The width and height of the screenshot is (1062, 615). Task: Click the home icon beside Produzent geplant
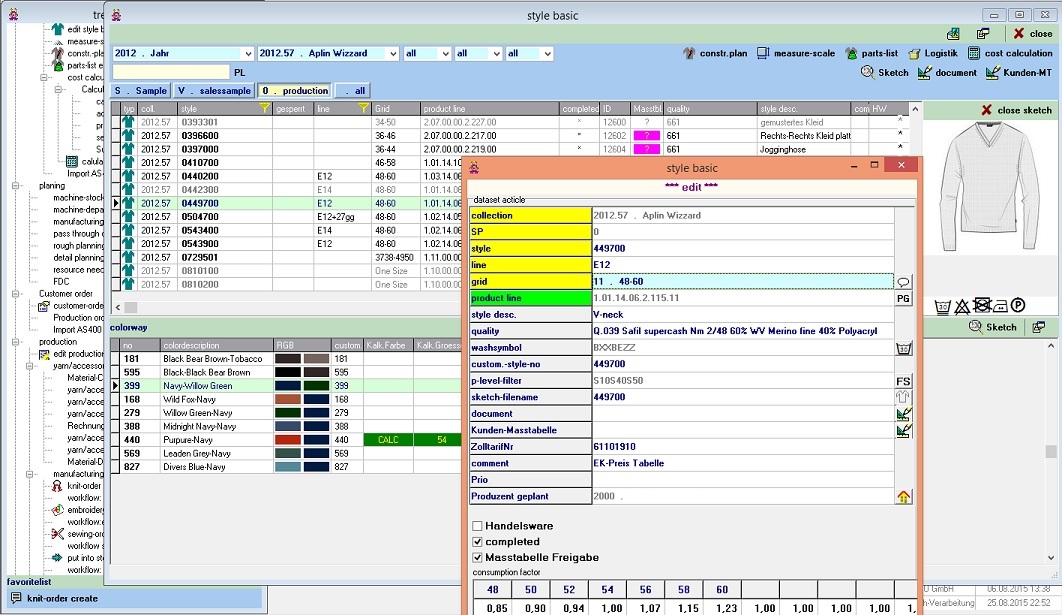point(903,496)
